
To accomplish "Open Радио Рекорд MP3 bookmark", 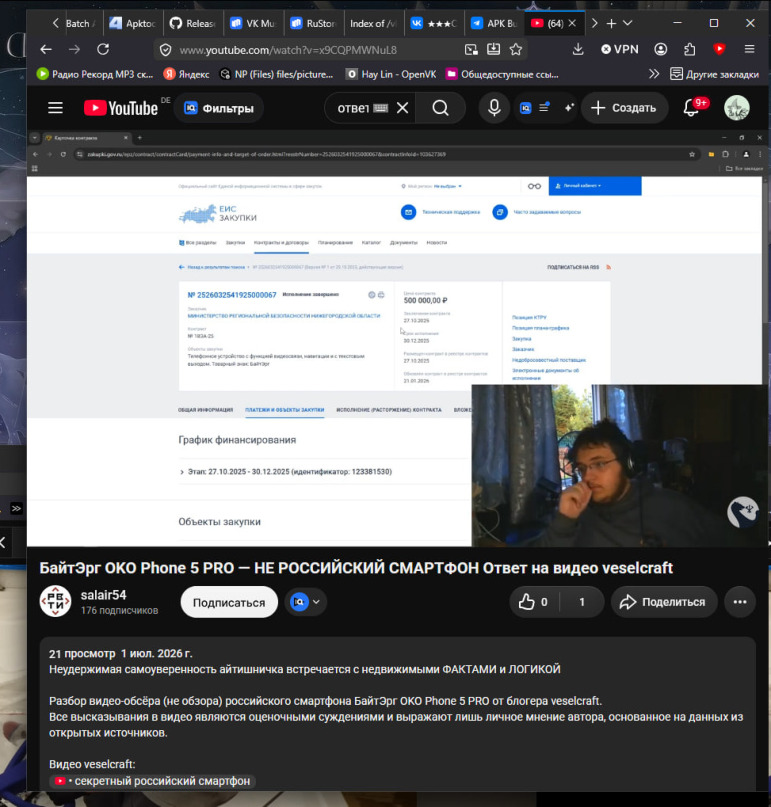I will click(x=95, y=75).
